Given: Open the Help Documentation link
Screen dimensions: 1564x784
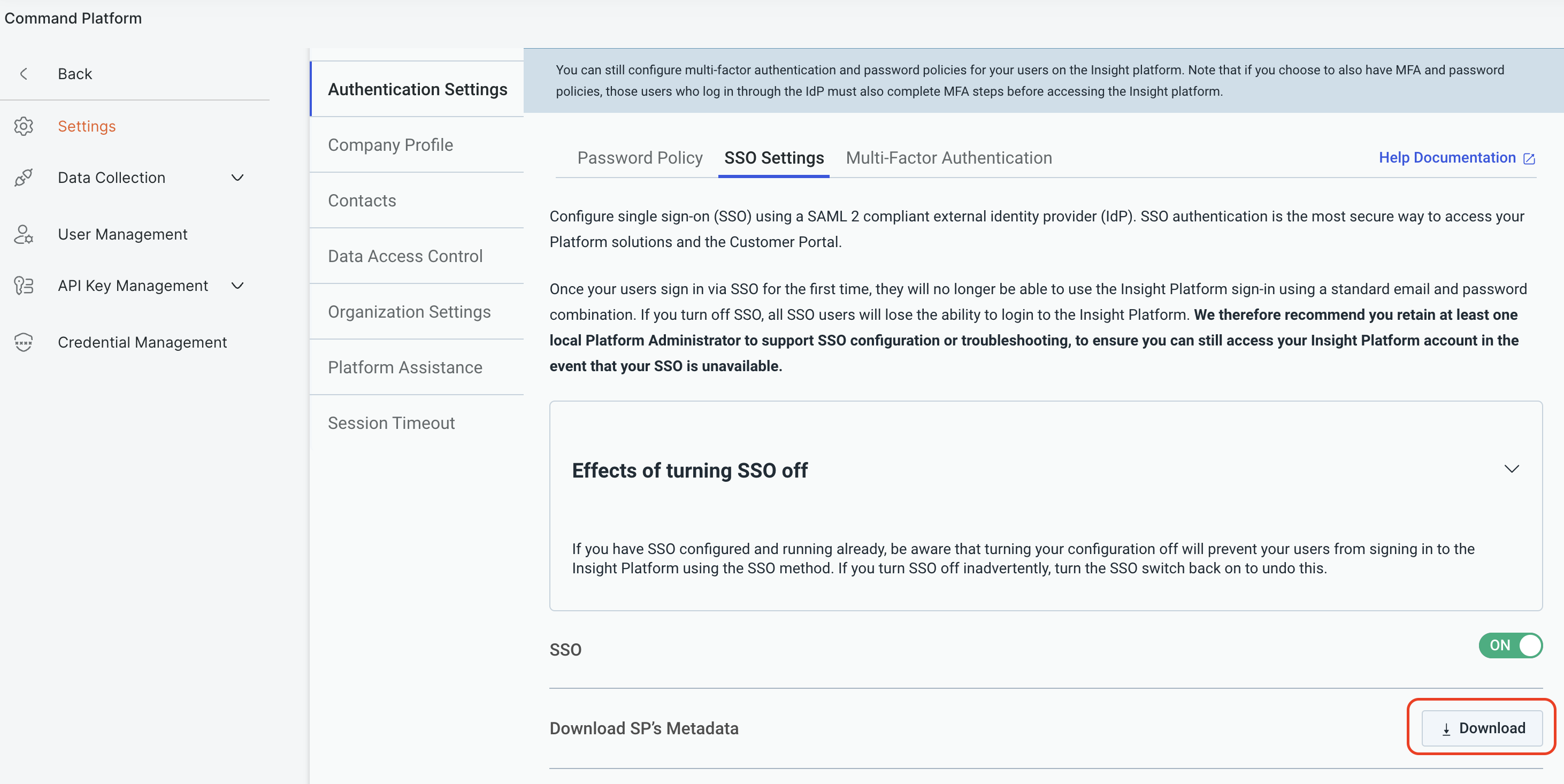Looking at the screenshot, I should point(1447,158).
